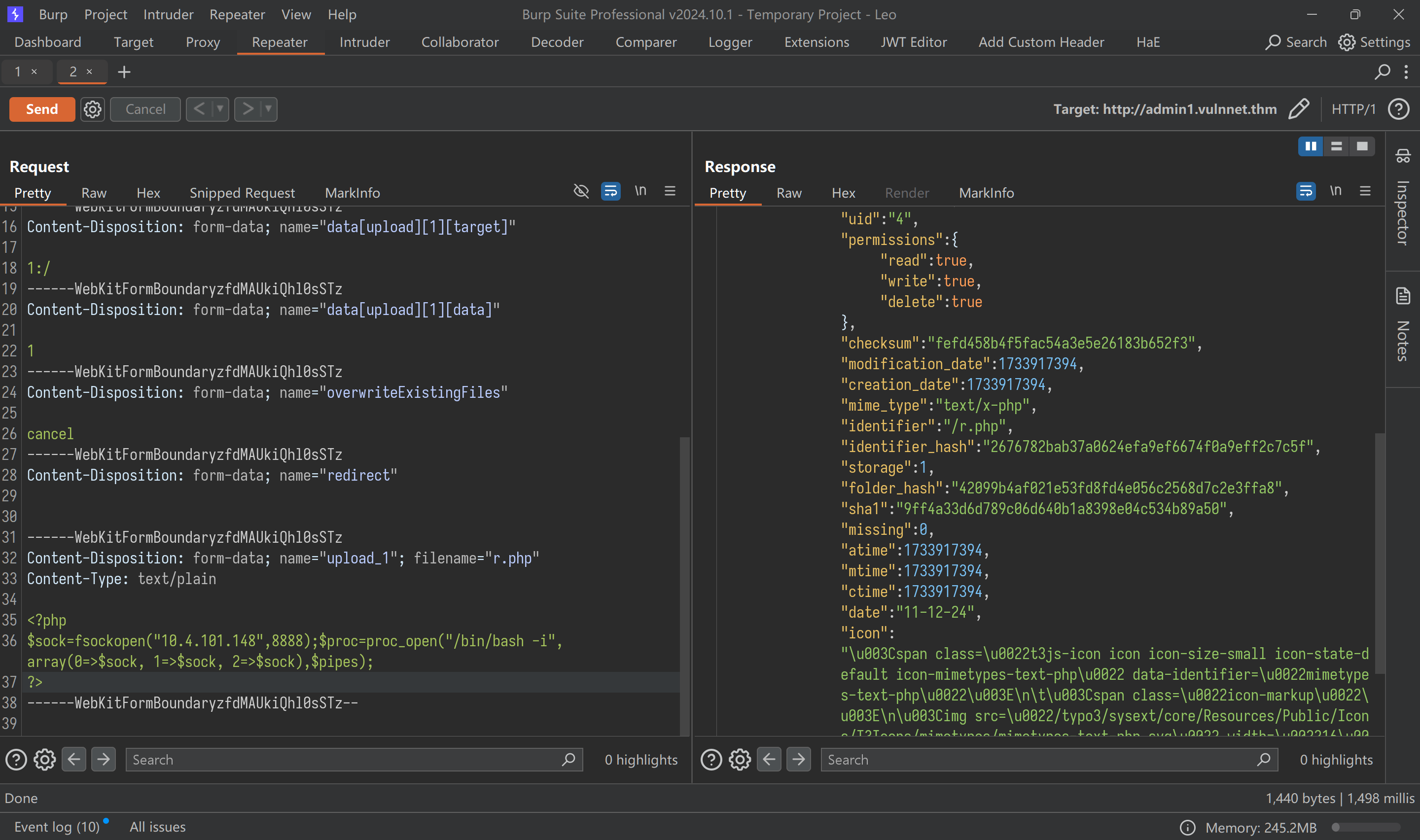Image resolution: width=1420 pixels, height=840 pixels.
Task: Open Request search help icon
Action: tap(16, 760)
